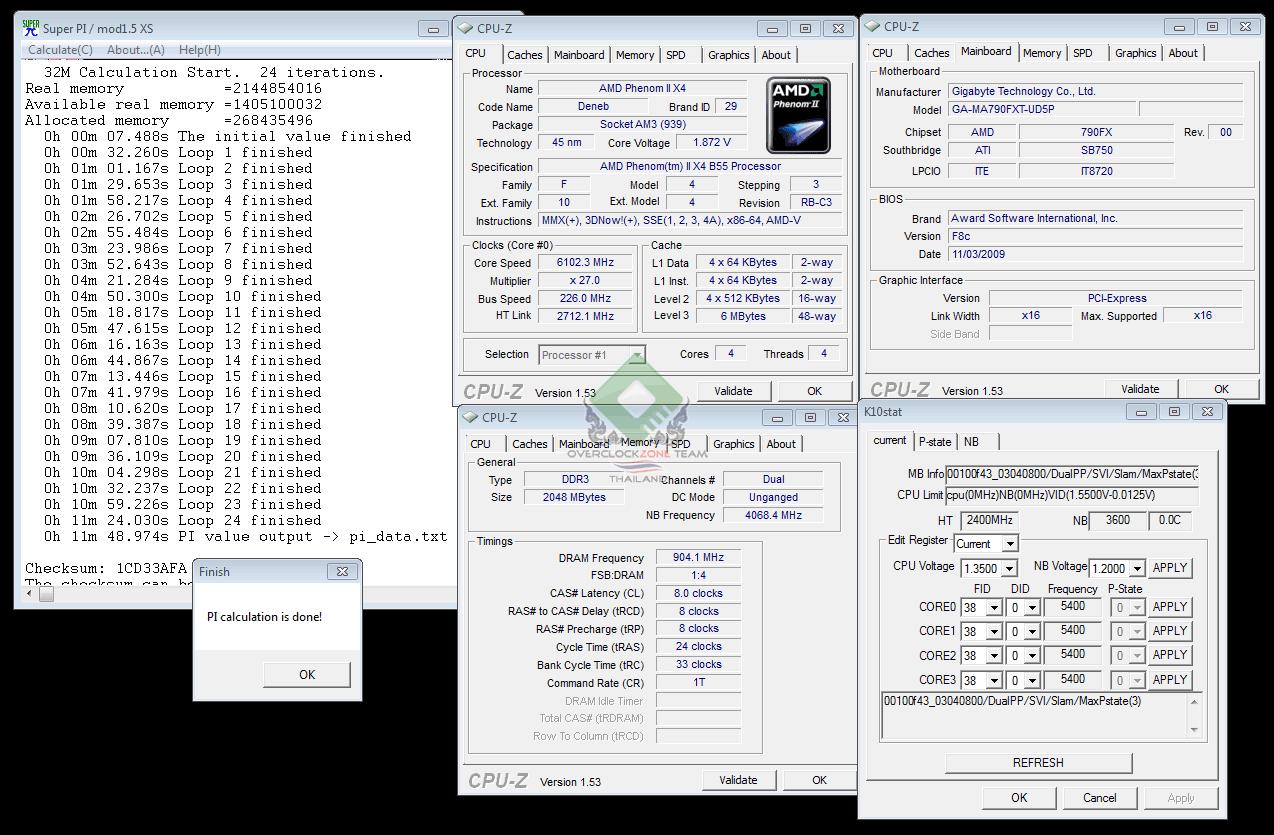Click the Super PI horizontal scrollbar thumb

click(x=45, y=594)
